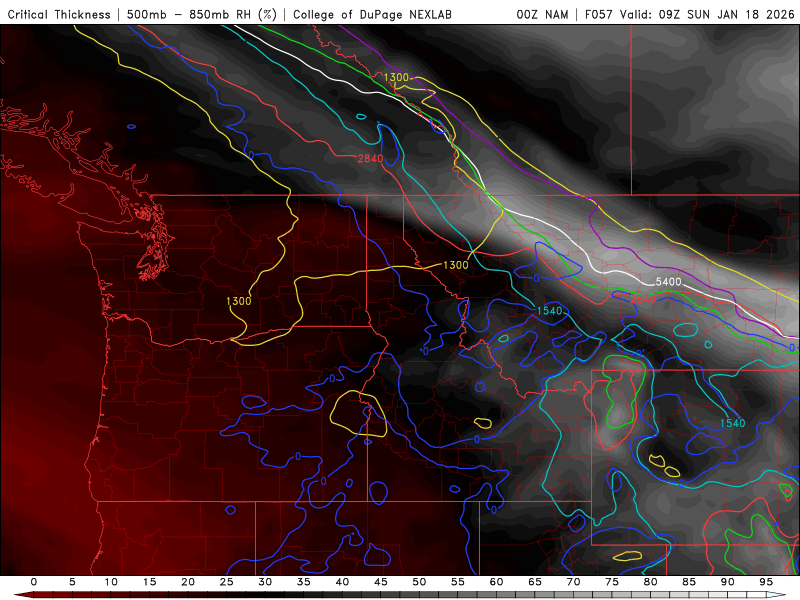Click the "15" label on the color scale
This screenshot has width=800, height=600.
[149, 582]
